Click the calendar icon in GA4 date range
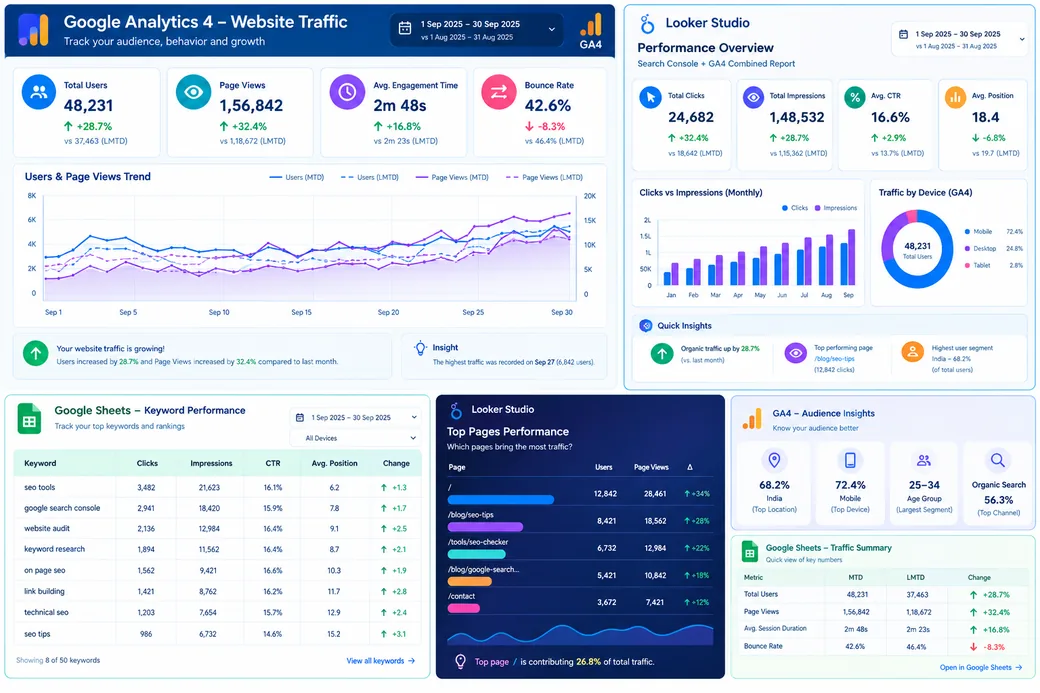Viewport: 1040px width, 693px height. 405,29
